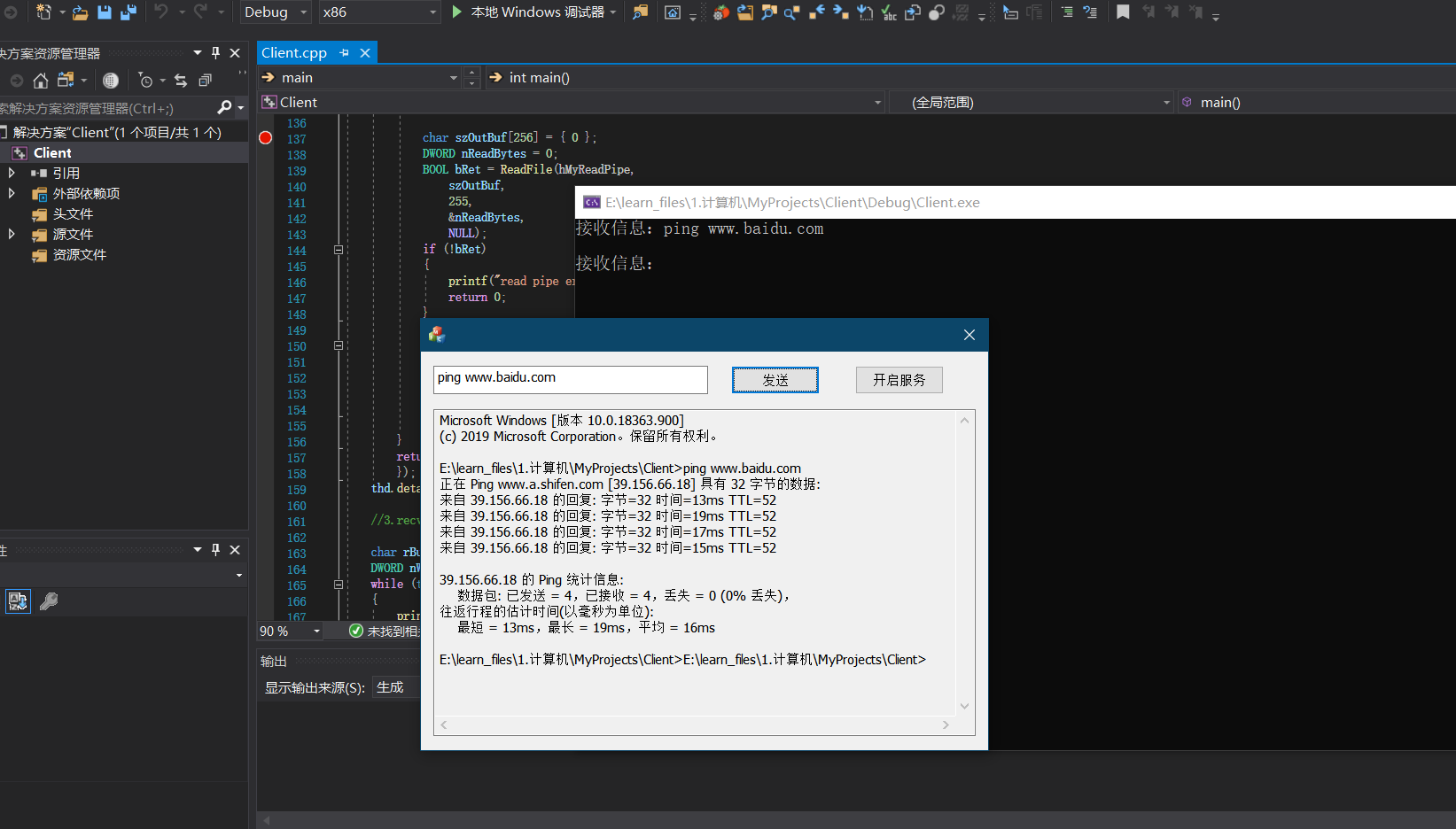Click the tomato gear extension icon

click(x=721, y=12)
